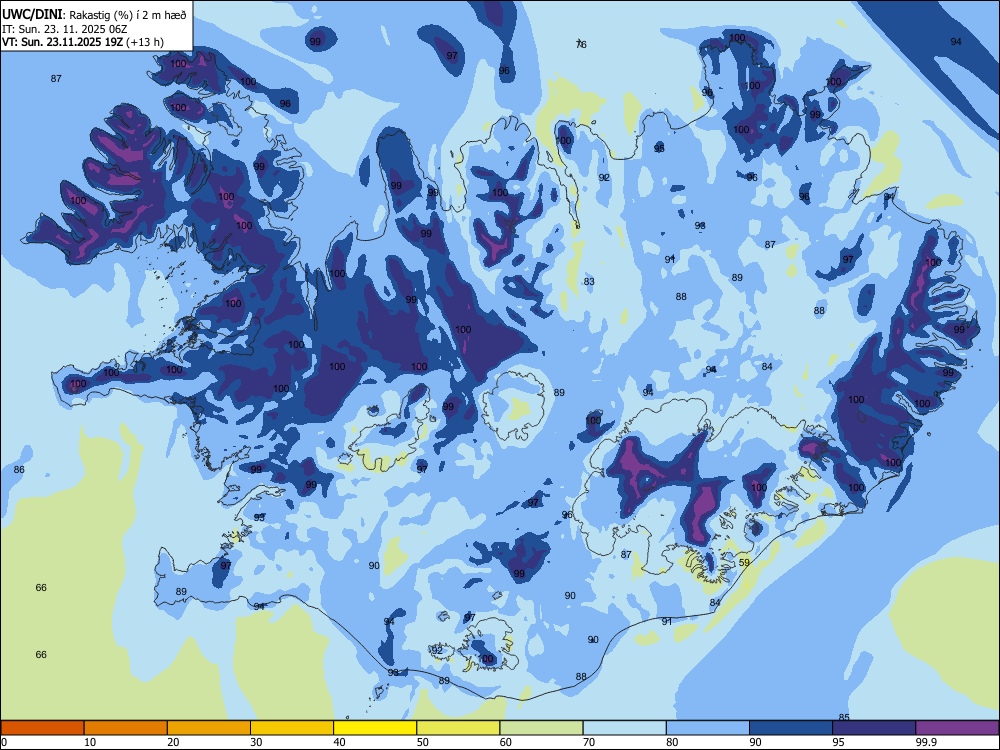Click the '85' humidity value on the map
Screen dimensions: 1000x750
pyautogui.click(x=844, y=717)
